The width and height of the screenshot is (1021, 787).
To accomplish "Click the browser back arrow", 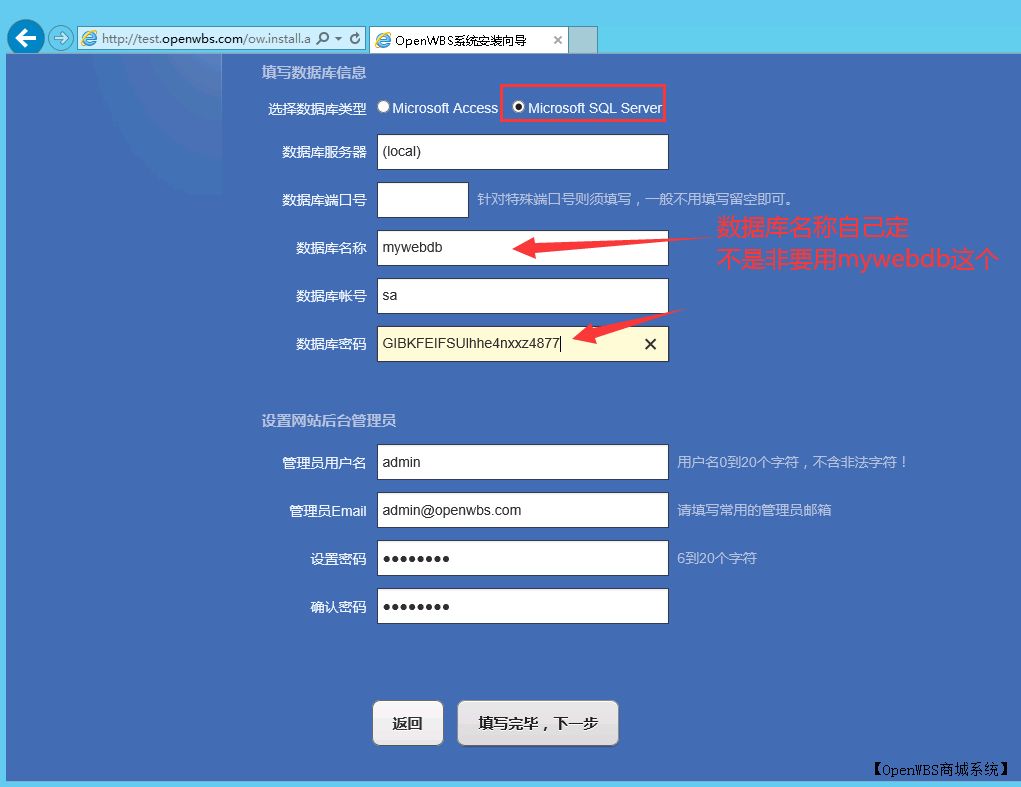I will (x=25, y=37).
